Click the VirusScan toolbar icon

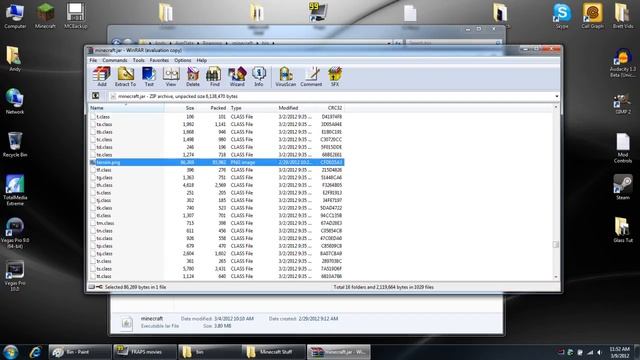(x=285, y=76)
